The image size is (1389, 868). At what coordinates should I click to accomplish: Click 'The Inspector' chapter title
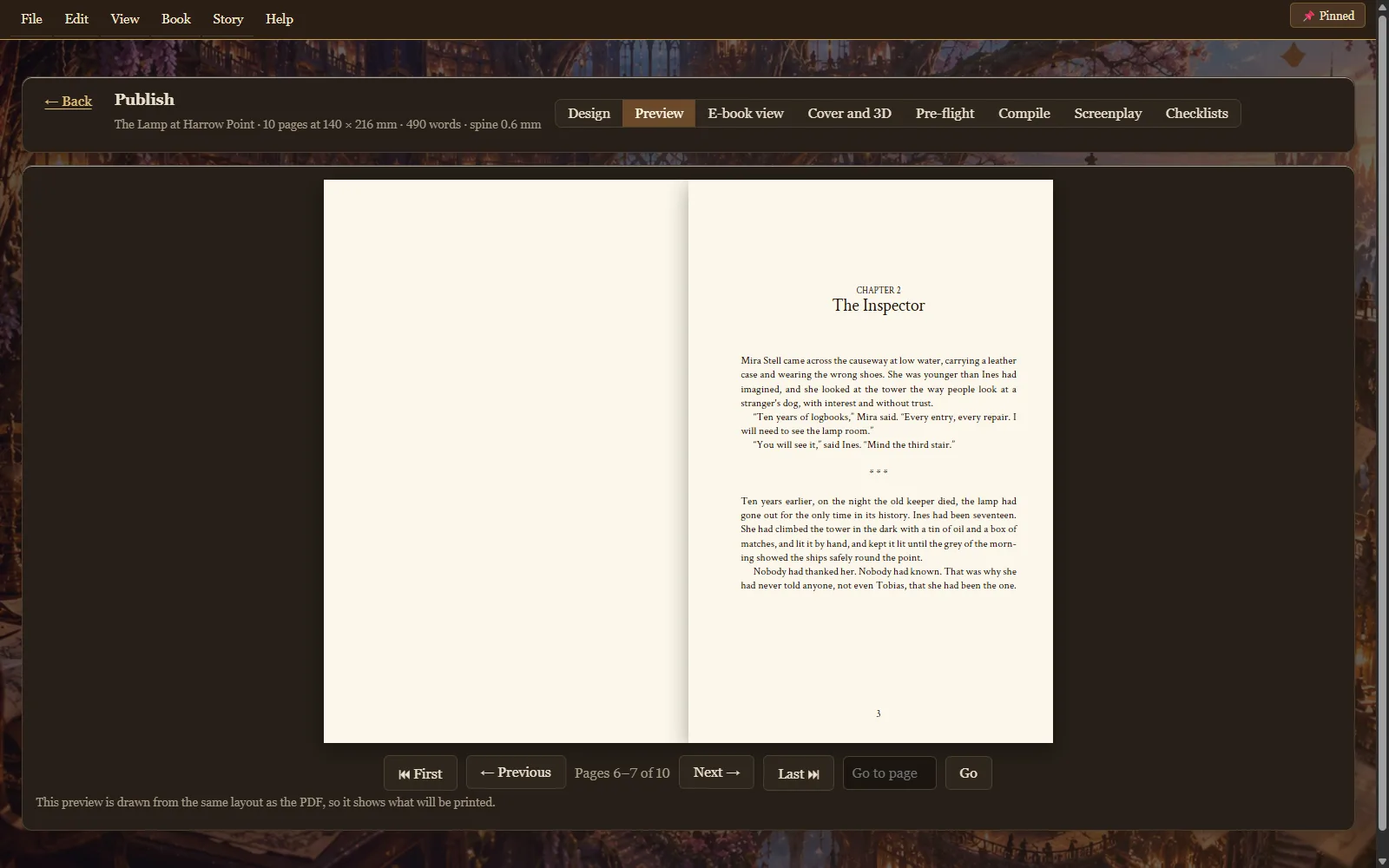pos(879,306)
